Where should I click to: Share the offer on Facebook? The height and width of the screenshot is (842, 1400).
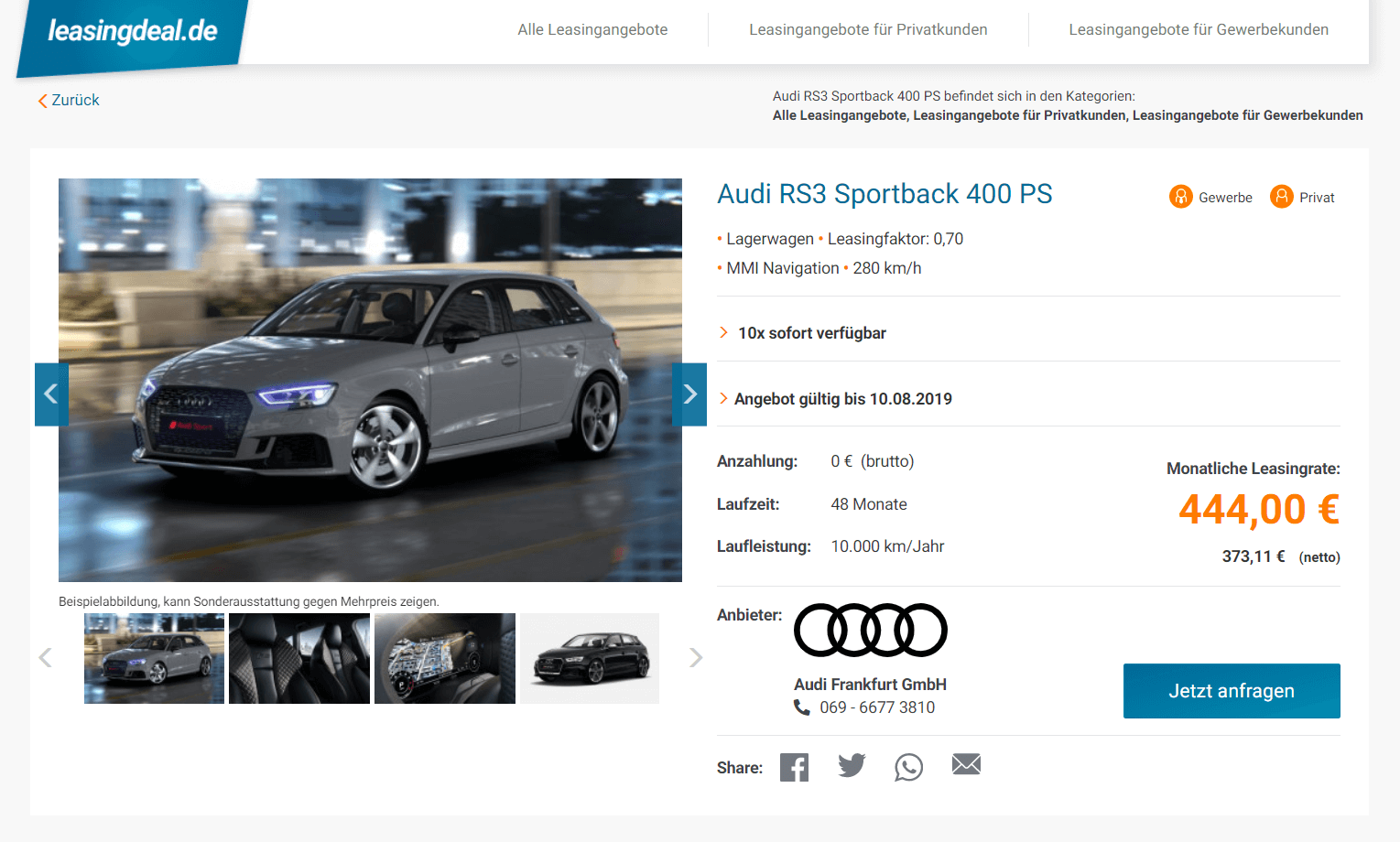click(794, 767)
